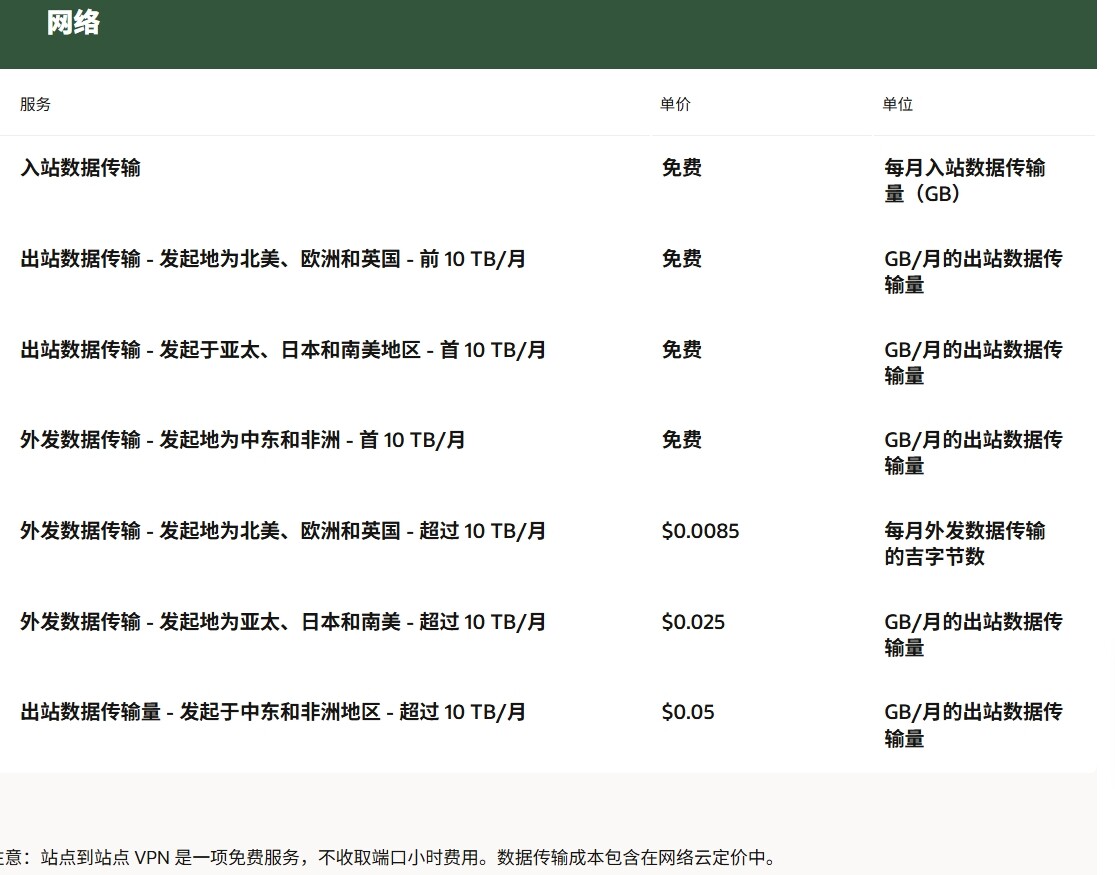The height and width of the screenshot is (875, 1115).
Task: Select 出站数据传输 亚太、日本和南美地区 首 10 TB/月
Action: pos(283,350)
